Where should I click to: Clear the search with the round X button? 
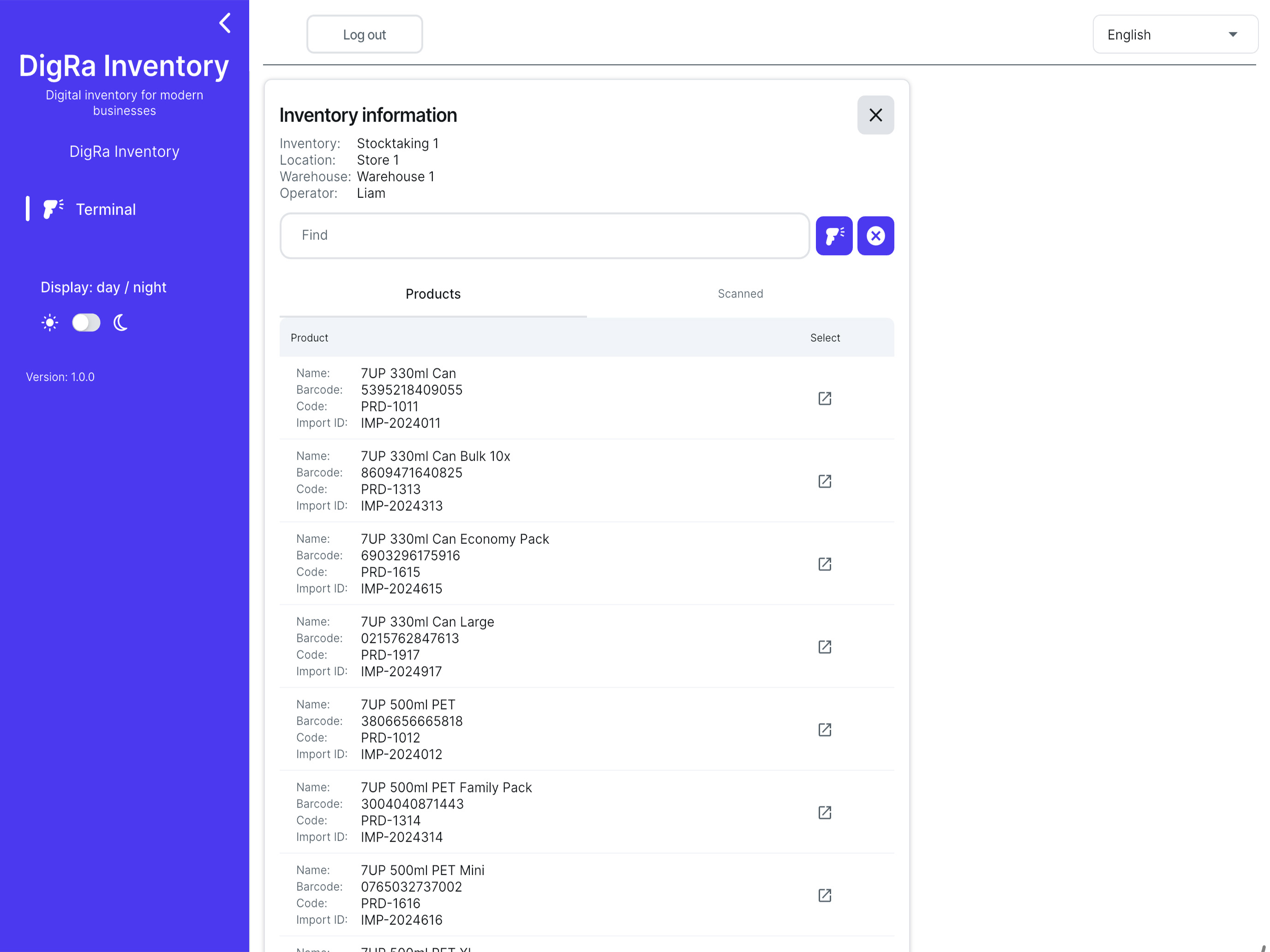(x=875, y=236)
